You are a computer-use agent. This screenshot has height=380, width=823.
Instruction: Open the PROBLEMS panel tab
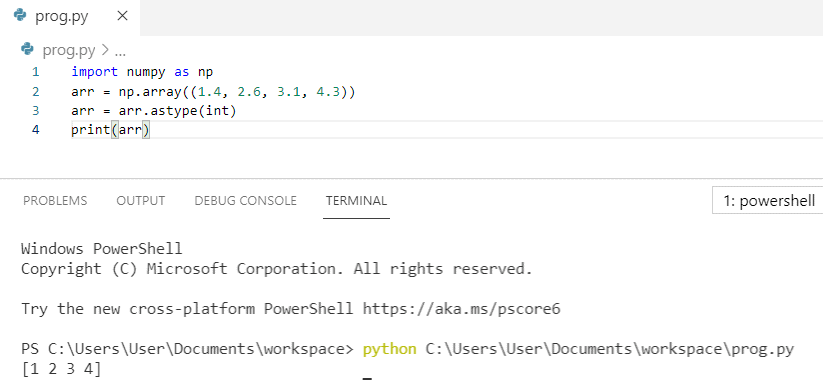55,200
